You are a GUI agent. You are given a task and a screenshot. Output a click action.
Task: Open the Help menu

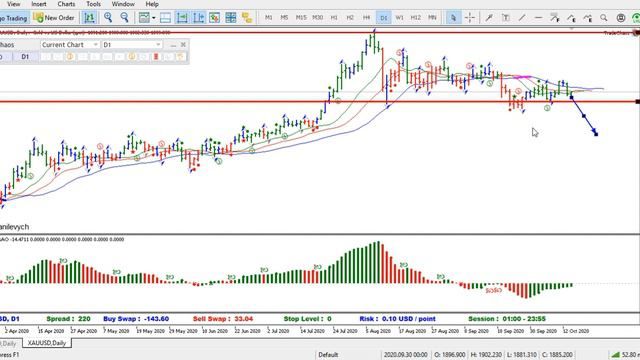(x=152, y=4)
